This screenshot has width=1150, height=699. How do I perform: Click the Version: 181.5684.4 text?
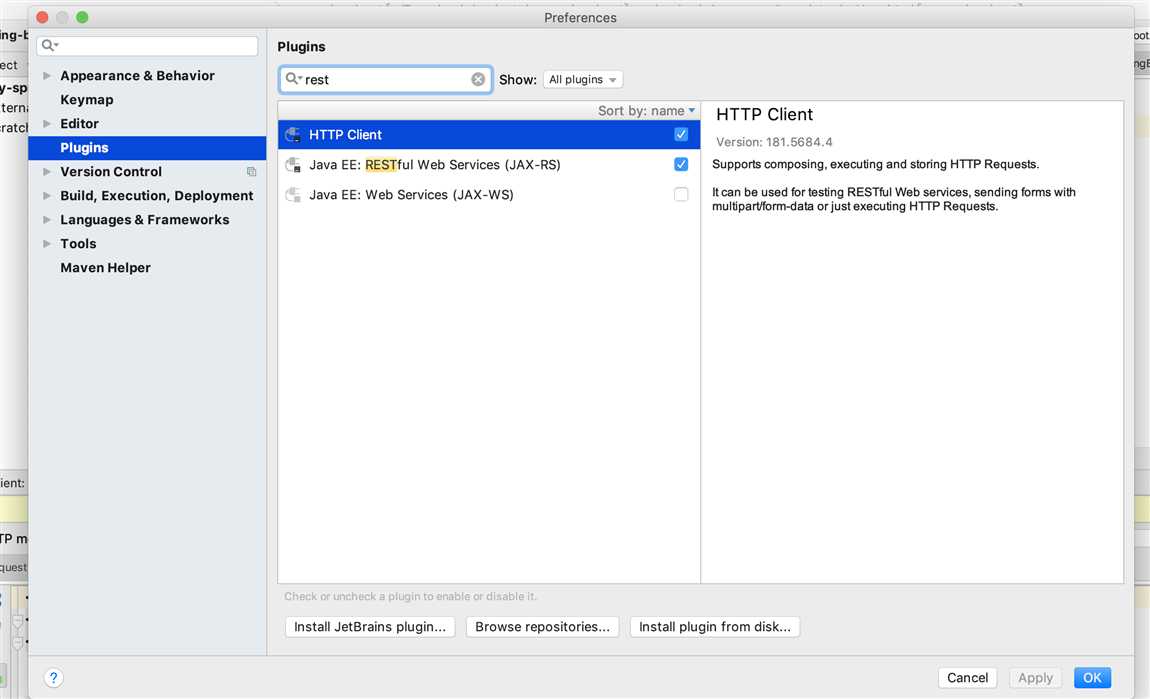pyautogui.click(x=774, y=142)
